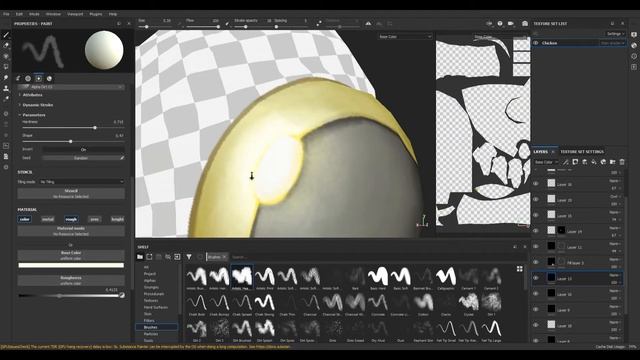Click the Material mode button
Image resolution: width=640 pixels, height=360 pixels.
pos(71,231)
